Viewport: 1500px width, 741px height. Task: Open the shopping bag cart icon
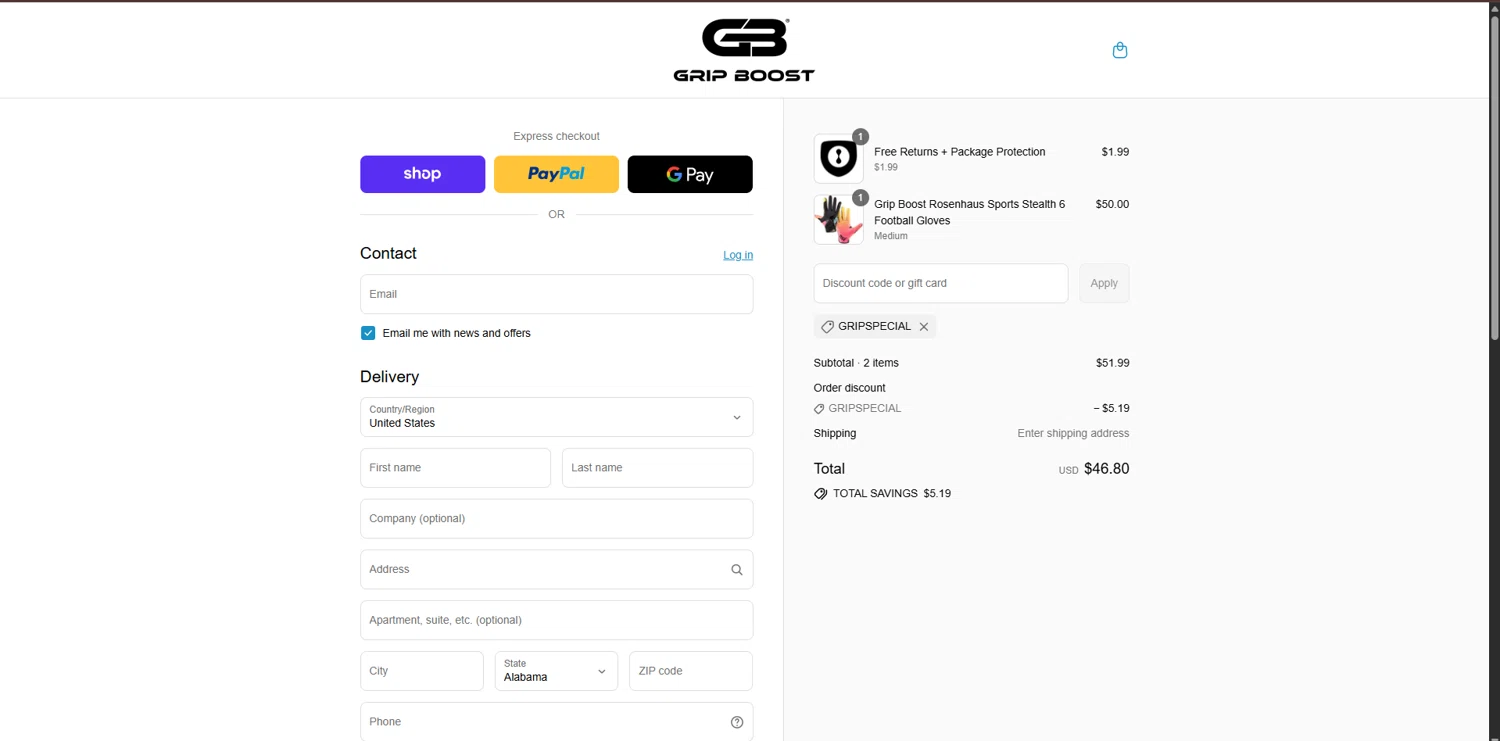[1120, 50]
